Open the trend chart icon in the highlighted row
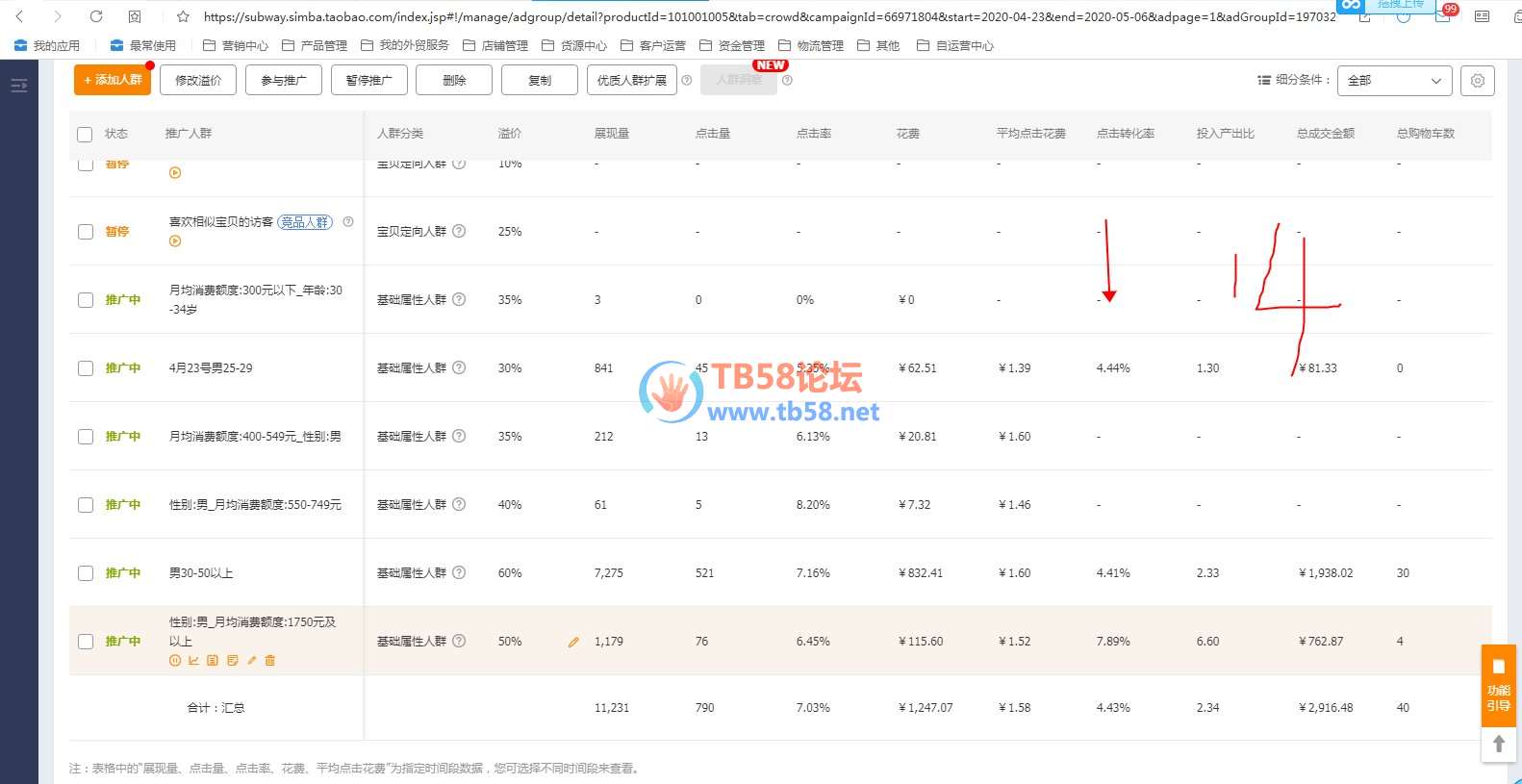The height and width of the screenshot is (784, 1522). coord(193,661)
